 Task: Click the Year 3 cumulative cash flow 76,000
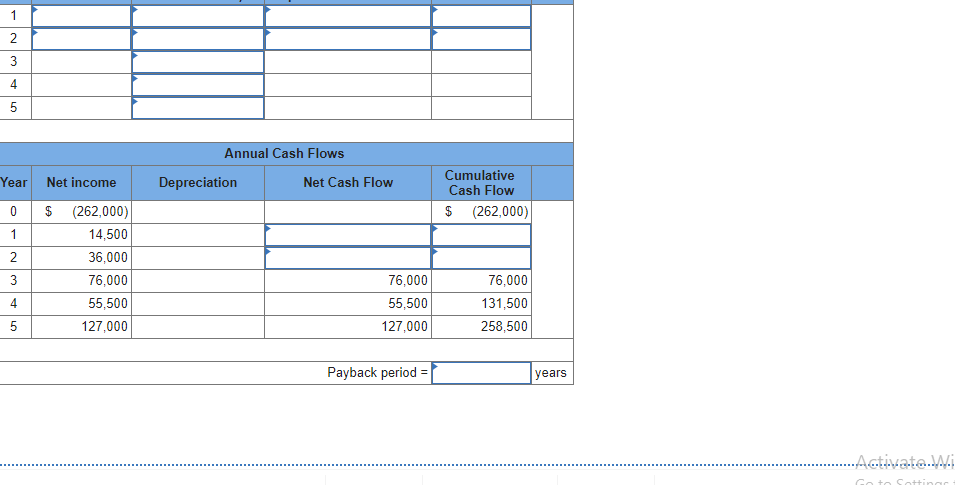[508, 281]
